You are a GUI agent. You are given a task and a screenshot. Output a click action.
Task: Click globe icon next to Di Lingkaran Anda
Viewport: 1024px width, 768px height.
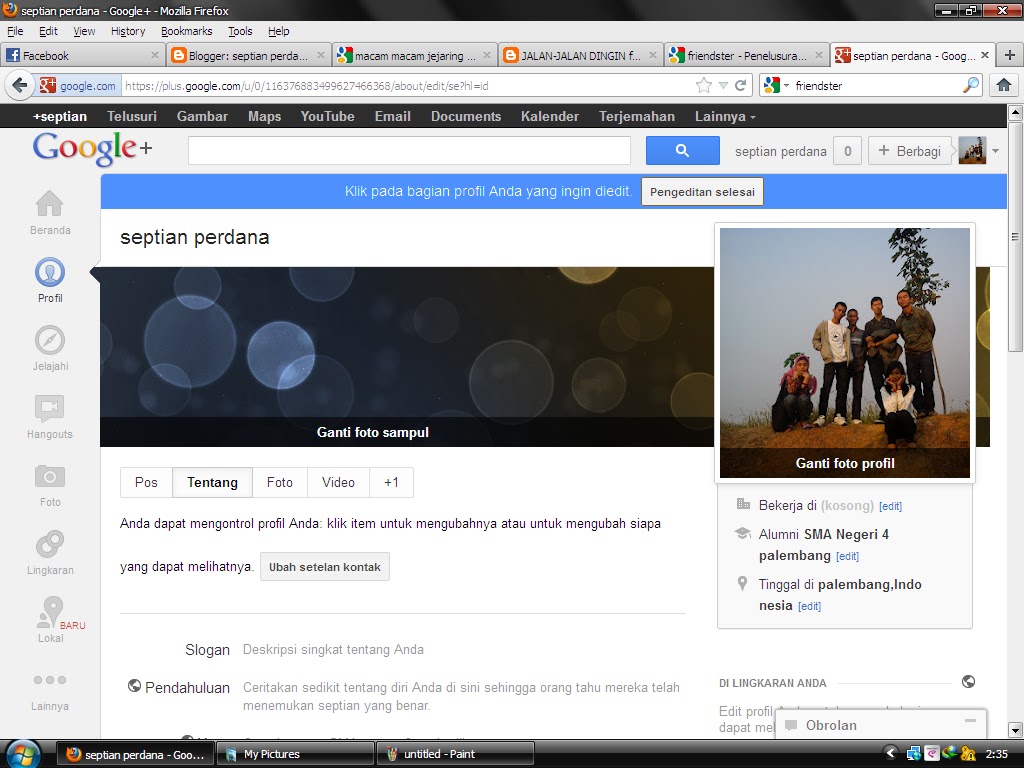coord(968,682)
